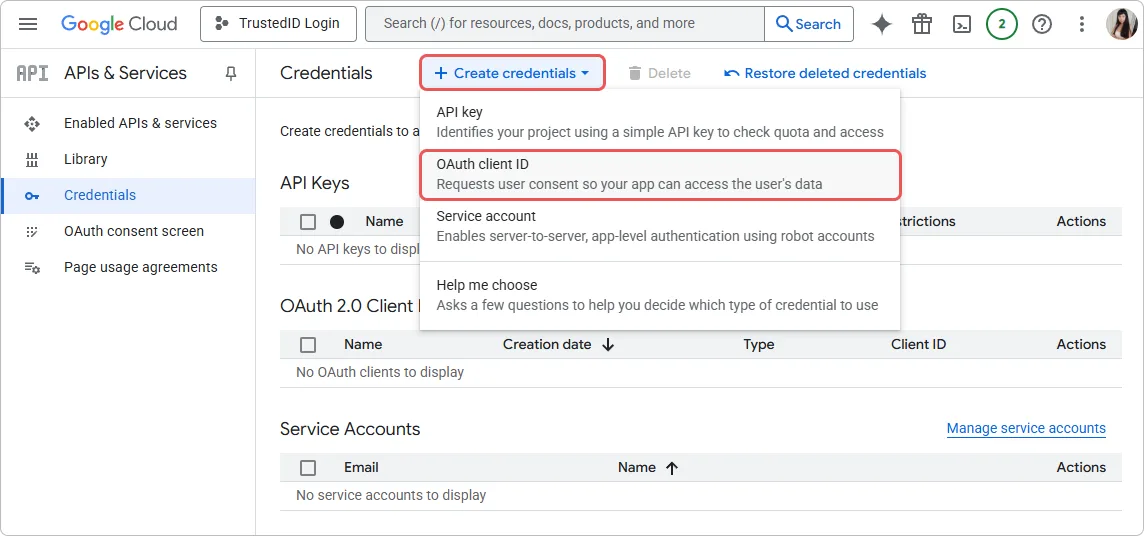This screenshot has width=1144, height=536.
Task: Open the help question mark icon
Action: coord(1042,24)
